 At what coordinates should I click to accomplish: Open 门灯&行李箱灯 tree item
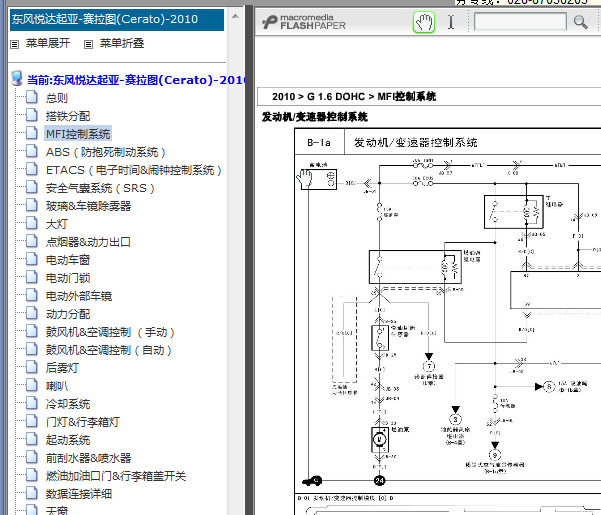[82, 422]
